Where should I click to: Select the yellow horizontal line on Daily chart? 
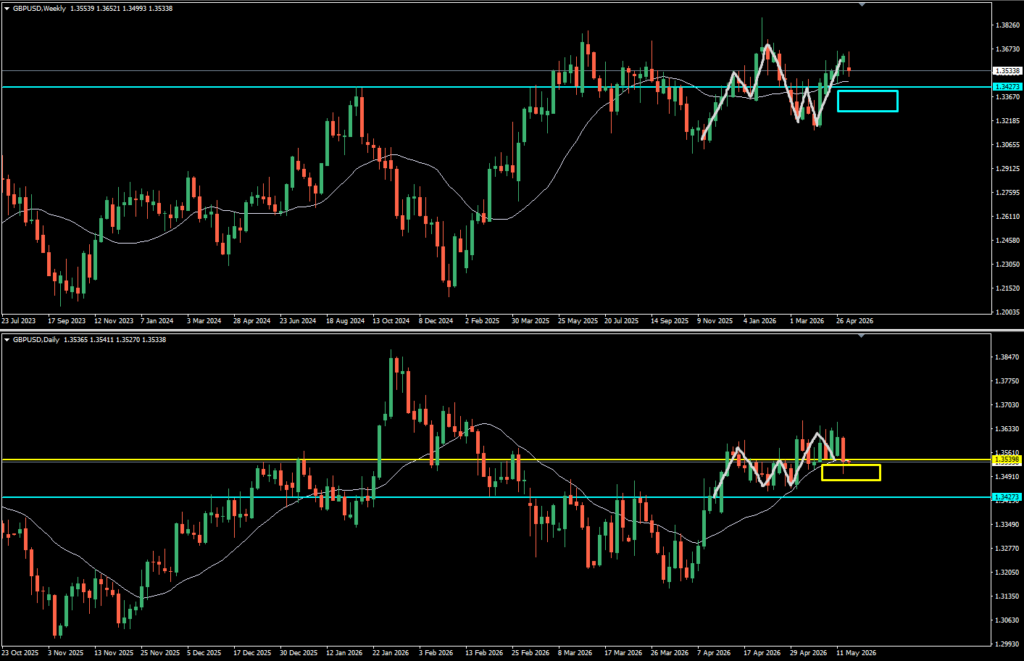pos(496,460)
